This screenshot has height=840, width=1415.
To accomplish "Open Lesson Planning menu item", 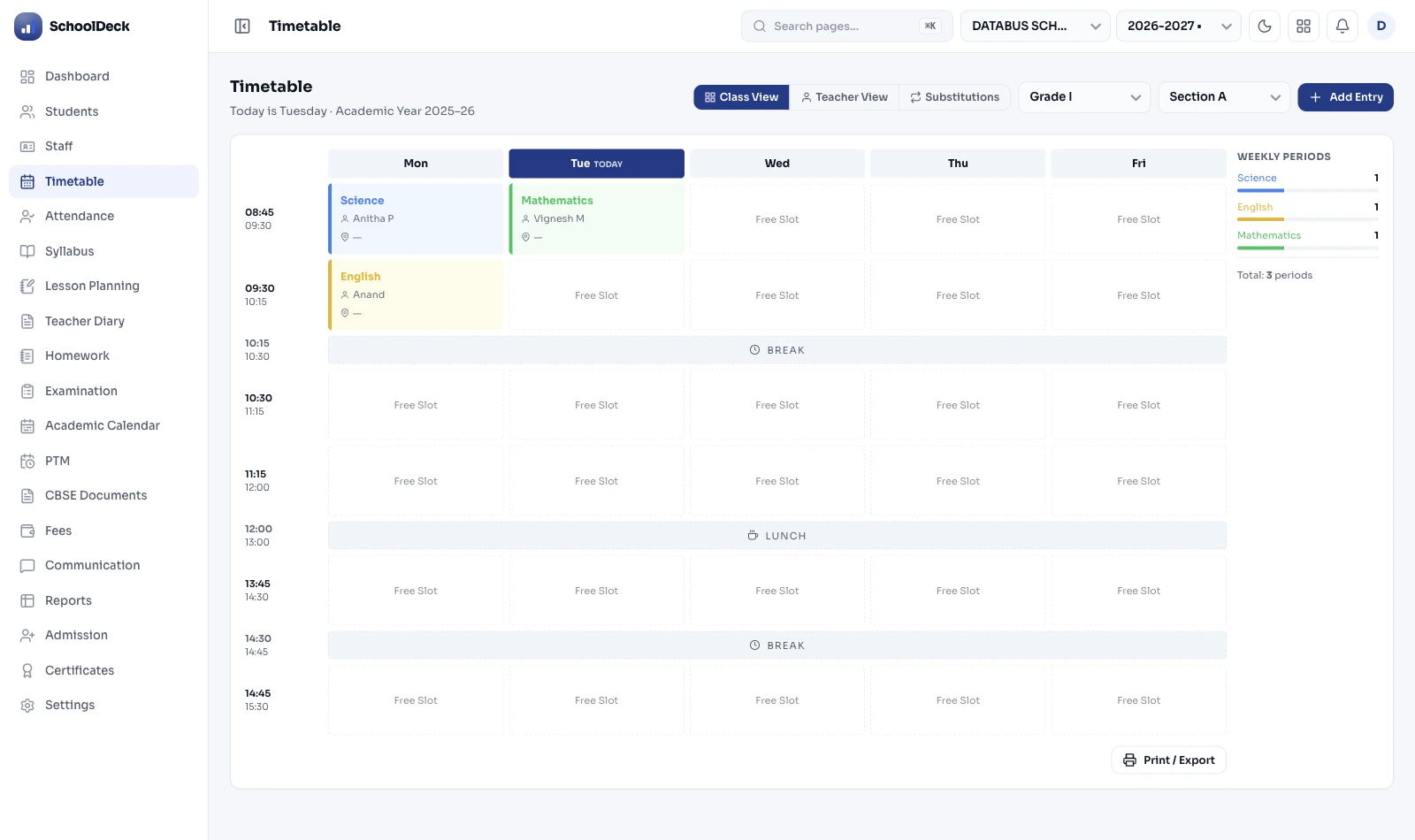I will tap(104, 286).
